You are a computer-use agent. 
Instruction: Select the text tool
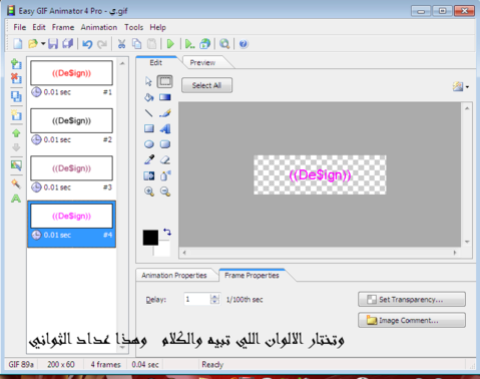tap(165, 129)
